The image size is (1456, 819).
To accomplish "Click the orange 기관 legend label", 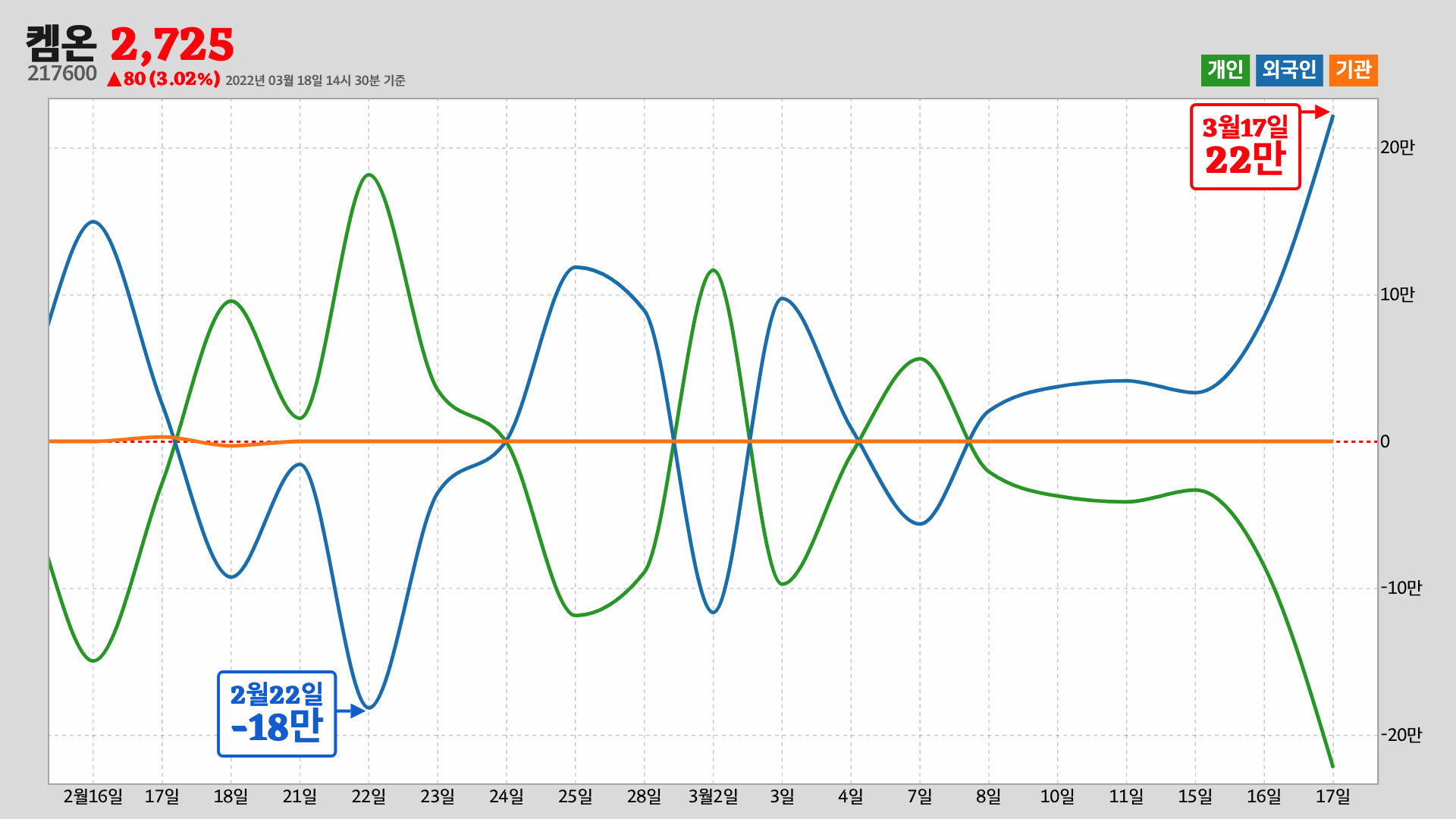I will point(1354,71).
